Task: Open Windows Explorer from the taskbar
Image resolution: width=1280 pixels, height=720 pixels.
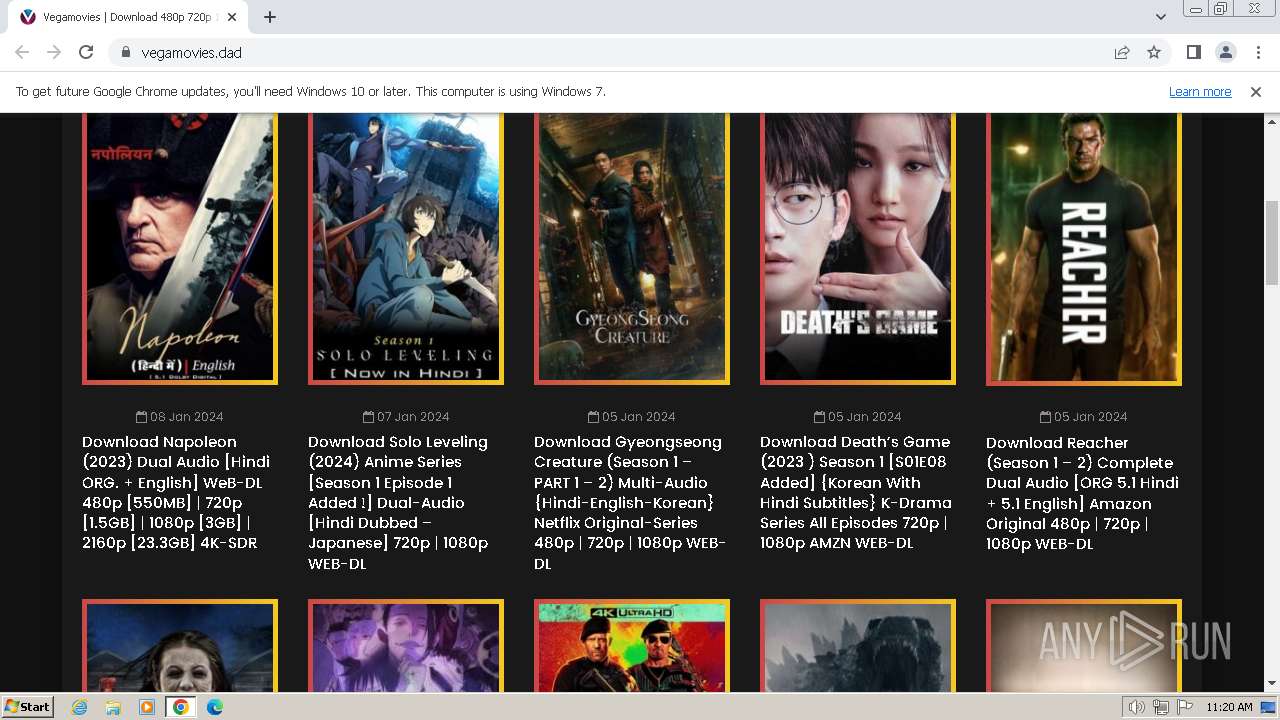Action: (113, 707)
